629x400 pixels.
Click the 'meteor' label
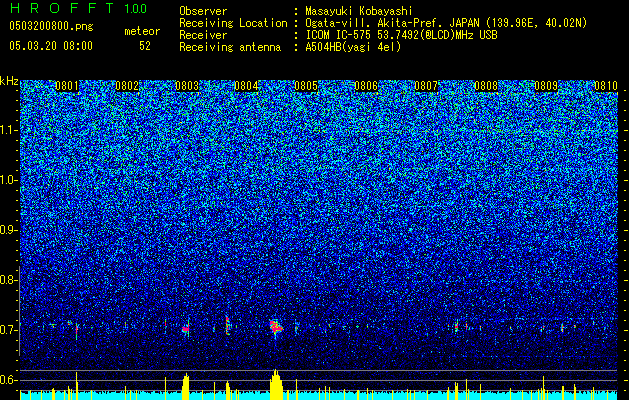pyautogui.click(x=142, y=31)
